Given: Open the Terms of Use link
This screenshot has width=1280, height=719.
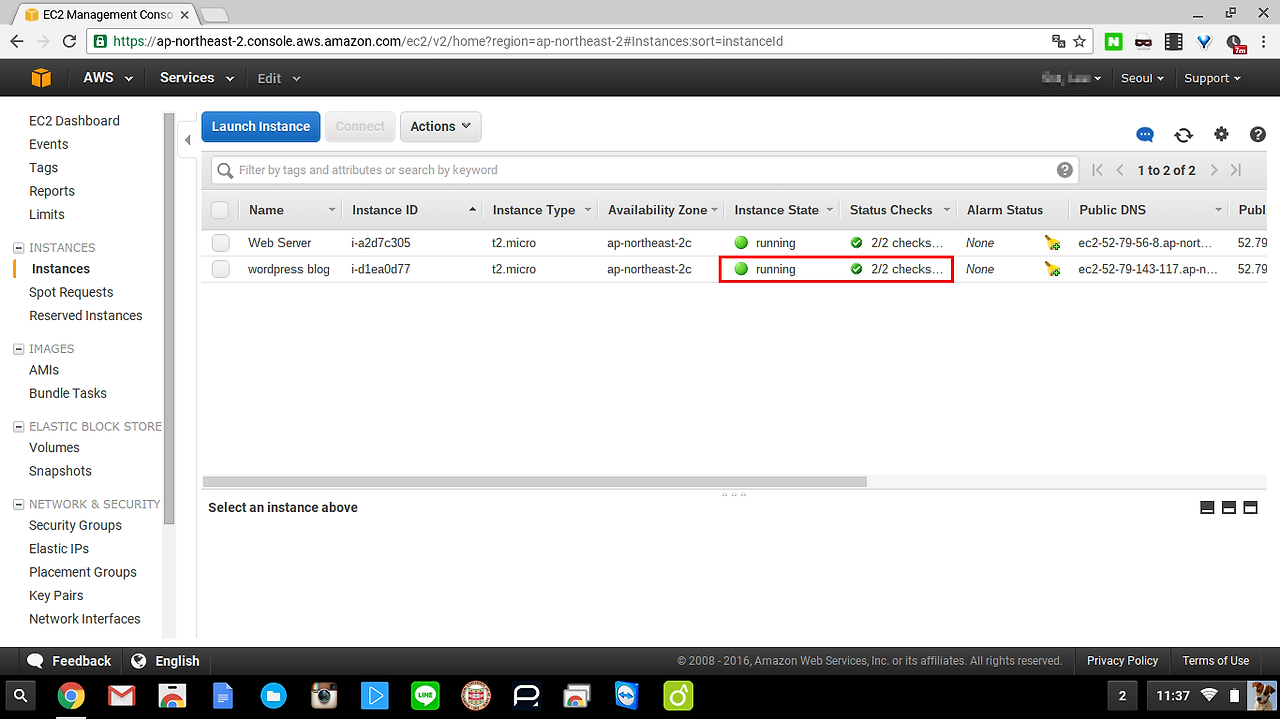Looking at the screenshot, I should pos(1215,661).
